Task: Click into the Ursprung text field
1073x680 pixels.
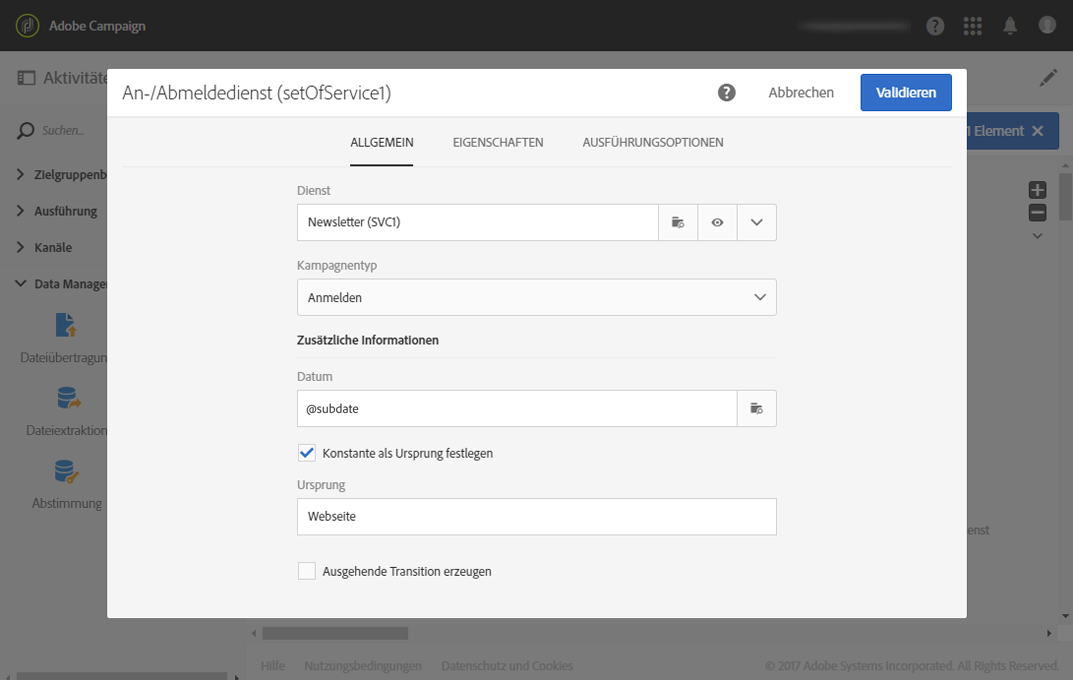Action: 536,516
